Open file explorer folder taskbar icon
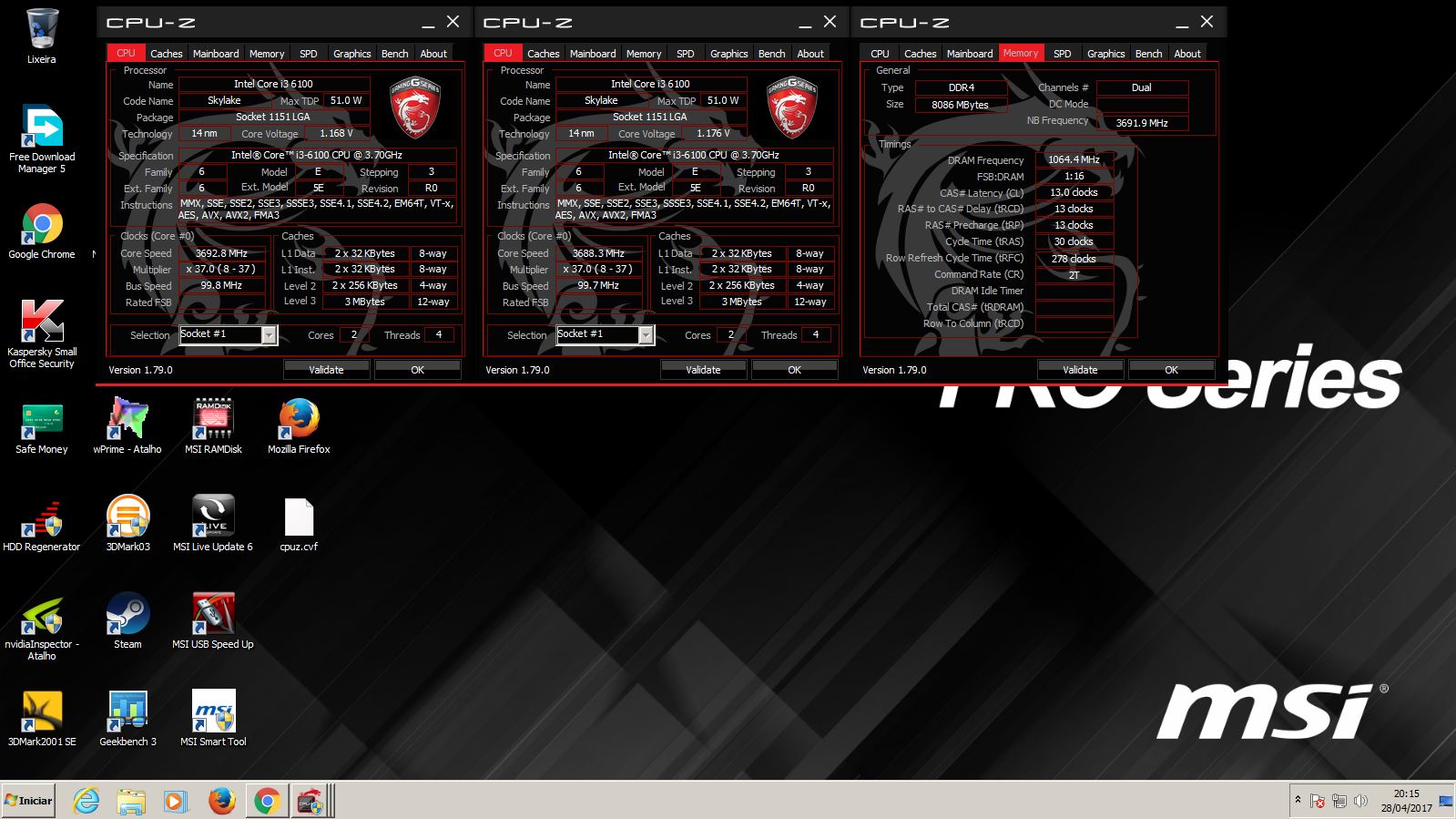The height and width of the screenshot is (819, 1456). click(x=131, y=801)
